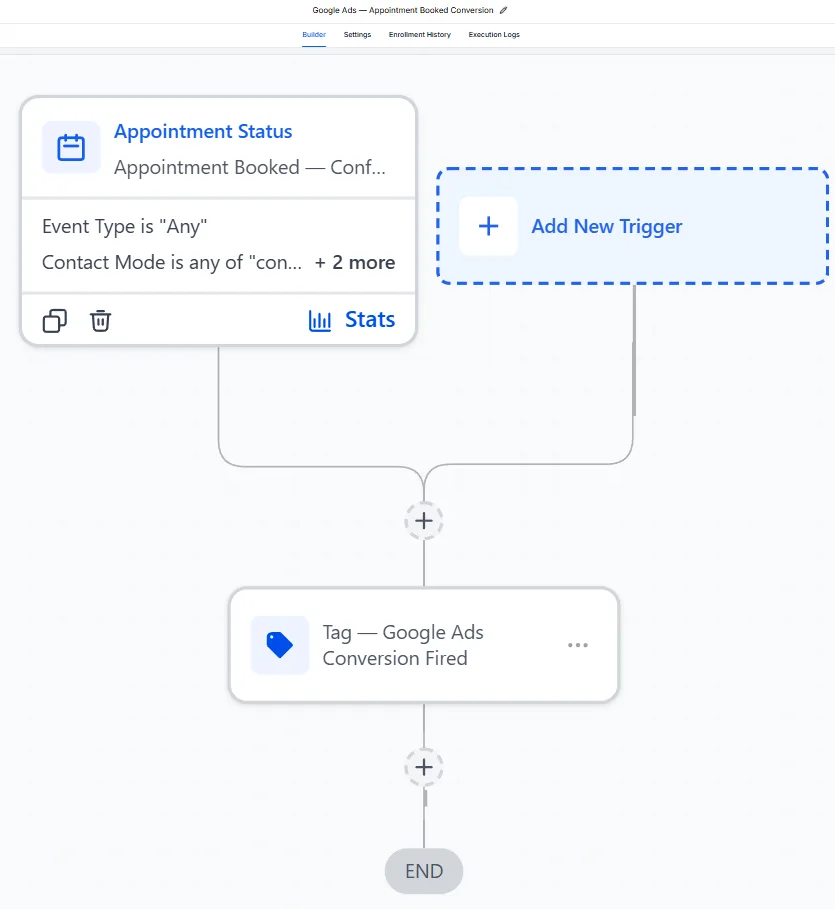The height and width of the screenshot is (909, 835).
Task: Open trigger Stats
Action: (370, 320)
